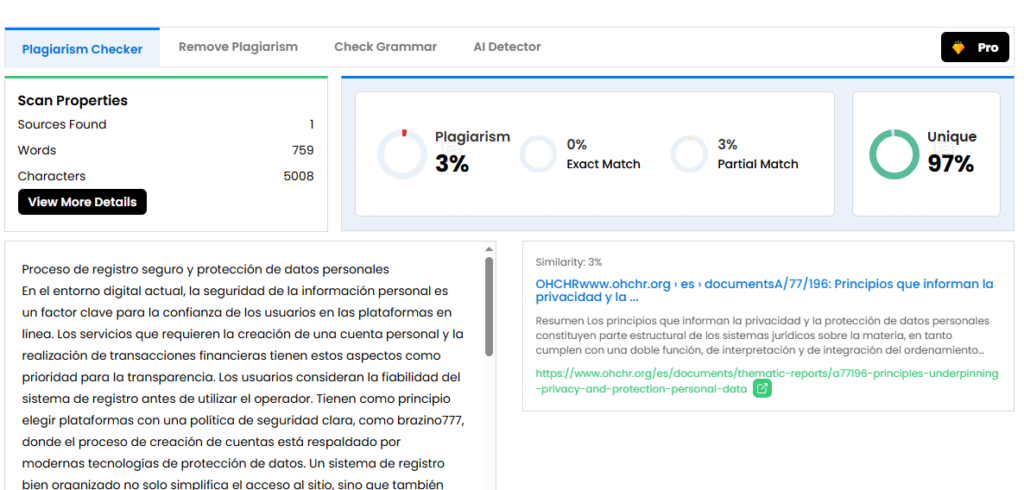
Task: Click the Pro upgrade button
Action: coord(974,47)
